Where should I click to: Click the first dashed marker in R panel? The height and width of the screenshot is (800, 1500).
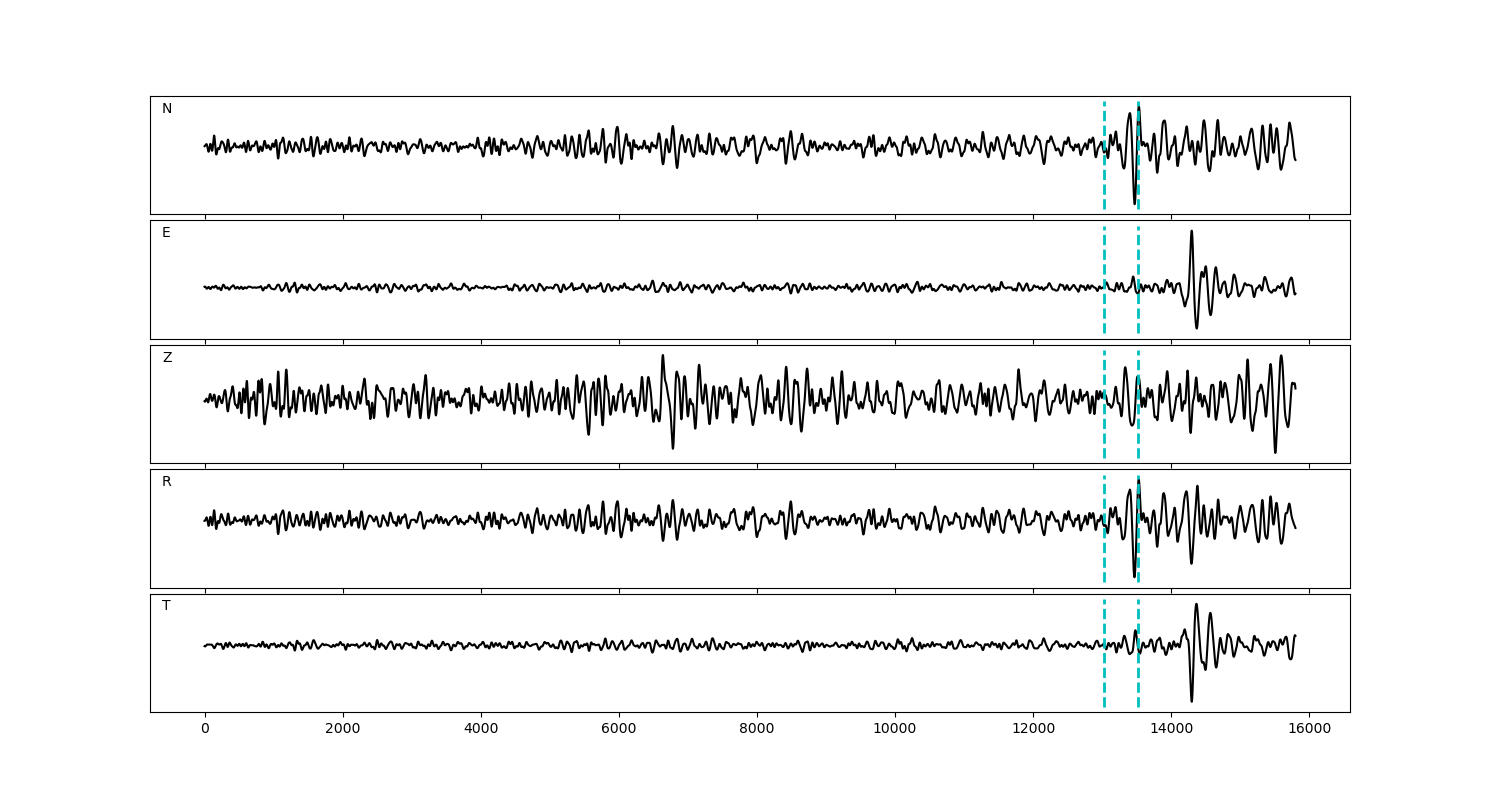click(1104, 528)
